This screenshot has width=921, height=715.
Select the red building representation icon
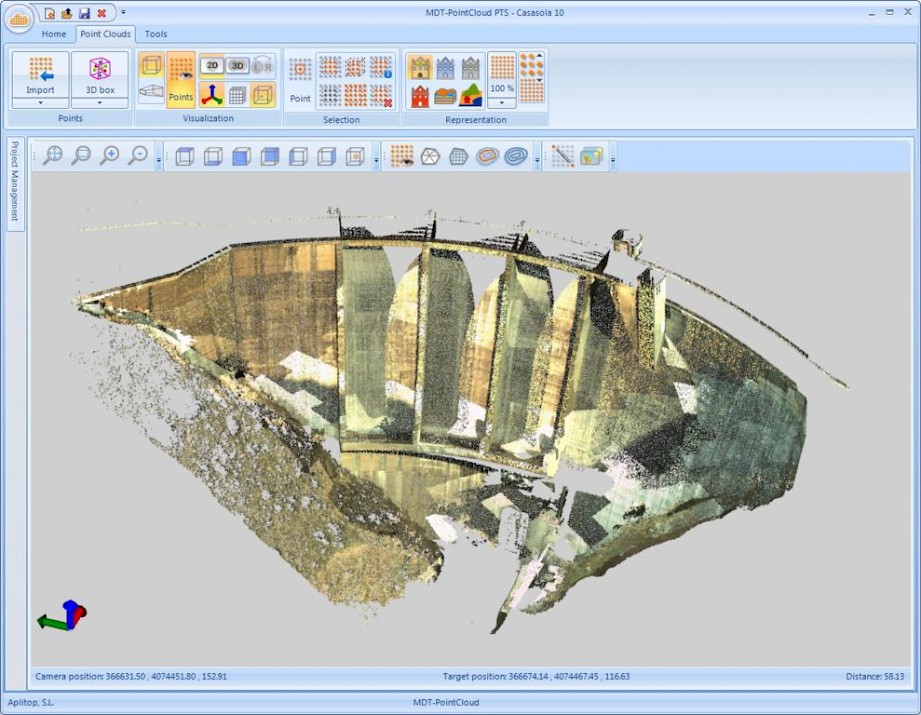coord(420,96)
